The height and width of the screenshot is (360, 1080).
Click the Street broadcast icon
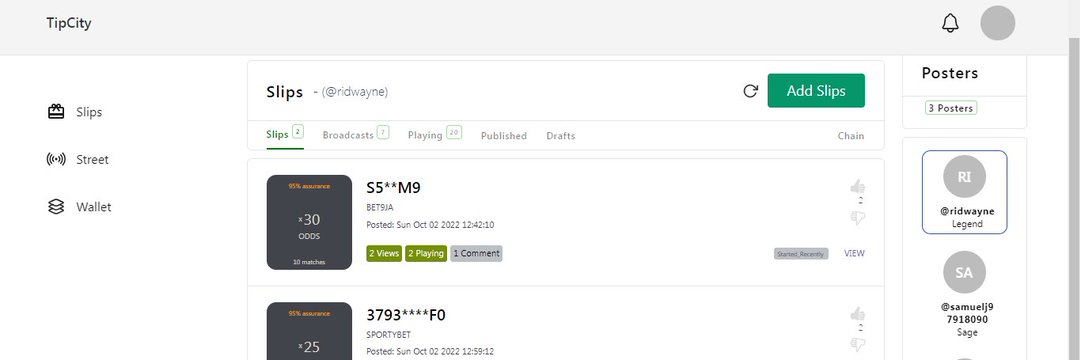56,160
